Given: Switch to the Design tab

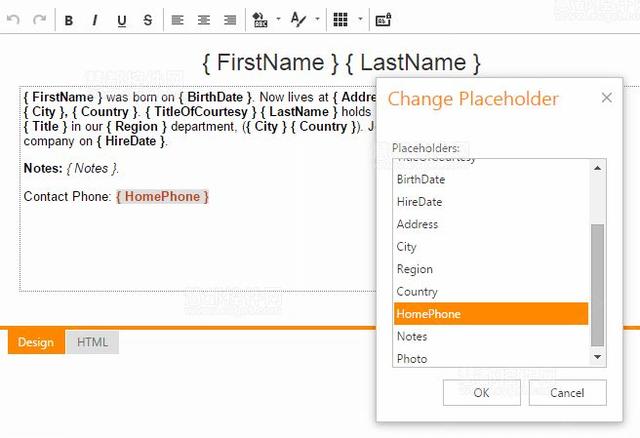Looking at the screenshot, I should tap(36, 342).
